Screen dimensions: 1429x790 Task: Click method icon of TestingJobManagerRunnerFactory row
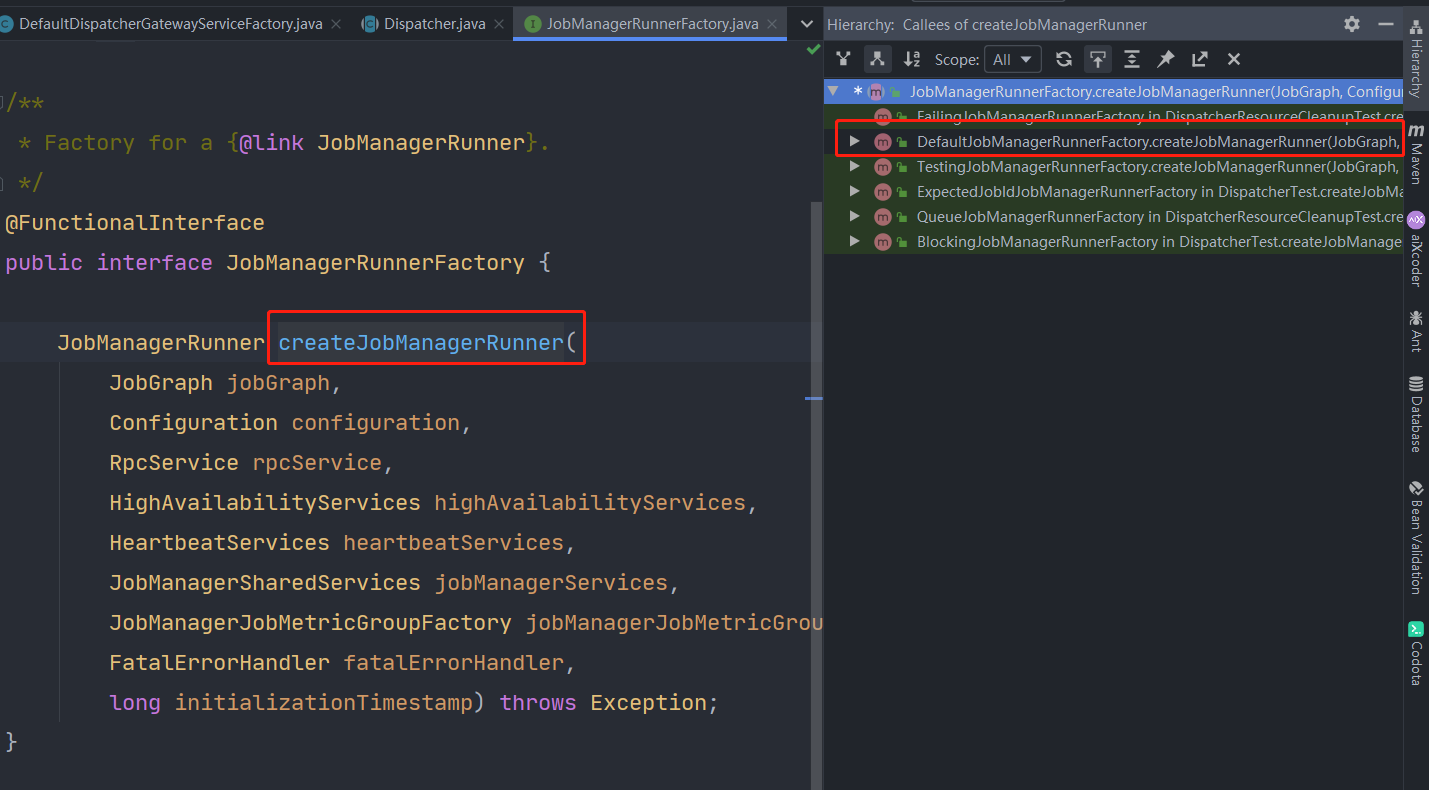click(882, 166)
